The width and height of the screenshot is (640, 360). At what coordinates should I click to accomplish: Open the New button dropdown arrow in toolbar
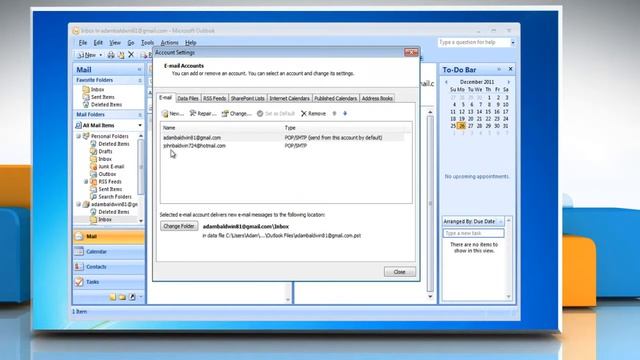[101, 55]
